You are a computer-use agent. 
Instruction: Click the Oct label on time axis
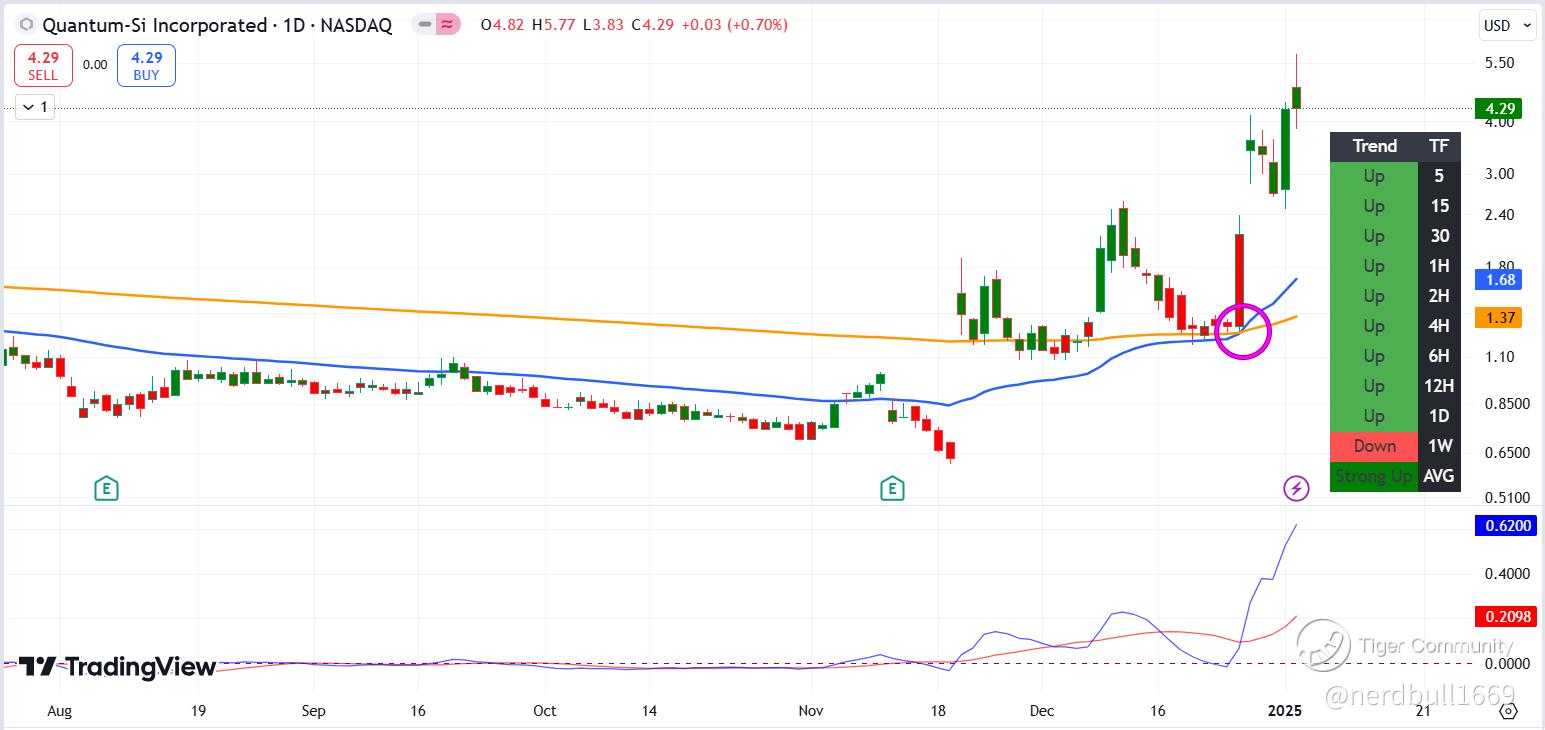[x=545, y=711]
